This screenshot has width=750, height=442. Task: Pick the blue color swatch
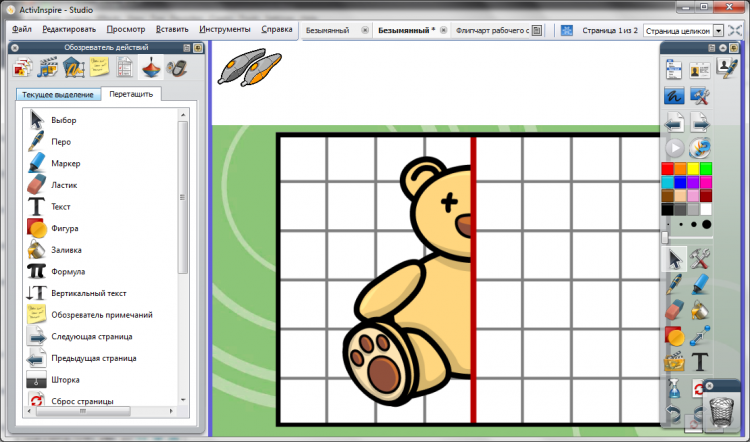point(680,182)
